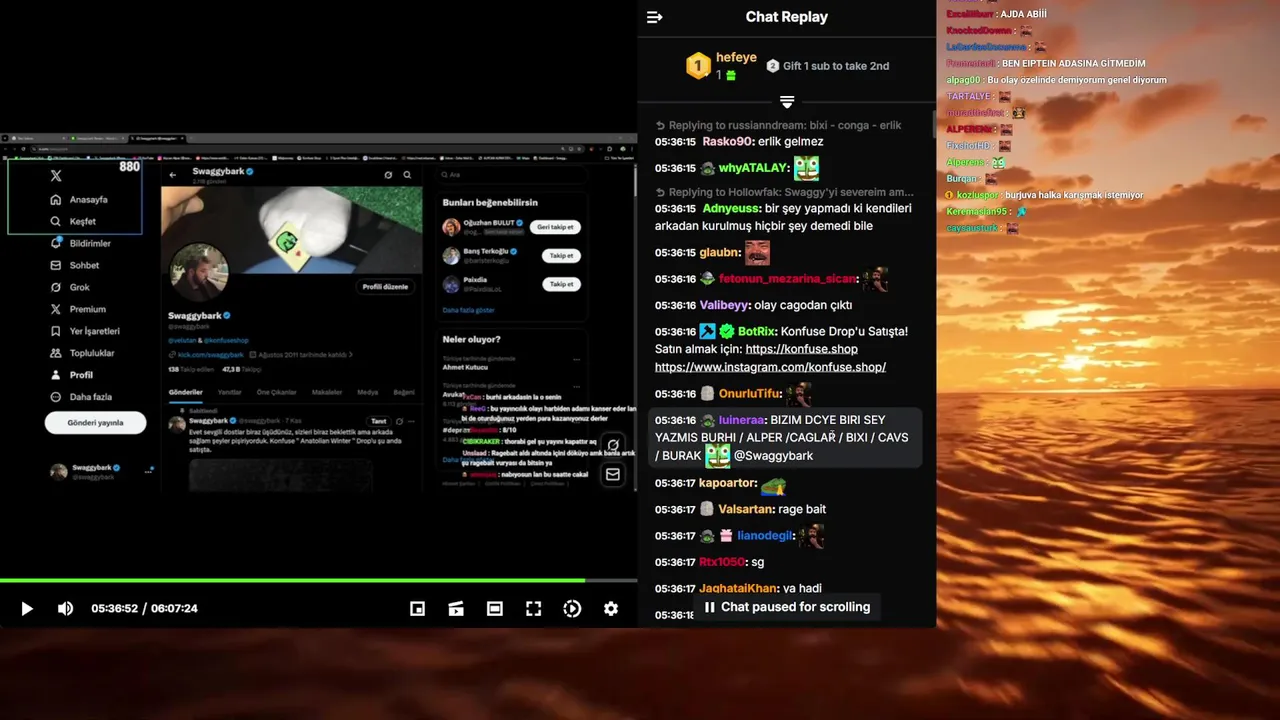1280x720 pixels.
Task: Click Daha fazla göster under suggestions
Action: [469, 310]
